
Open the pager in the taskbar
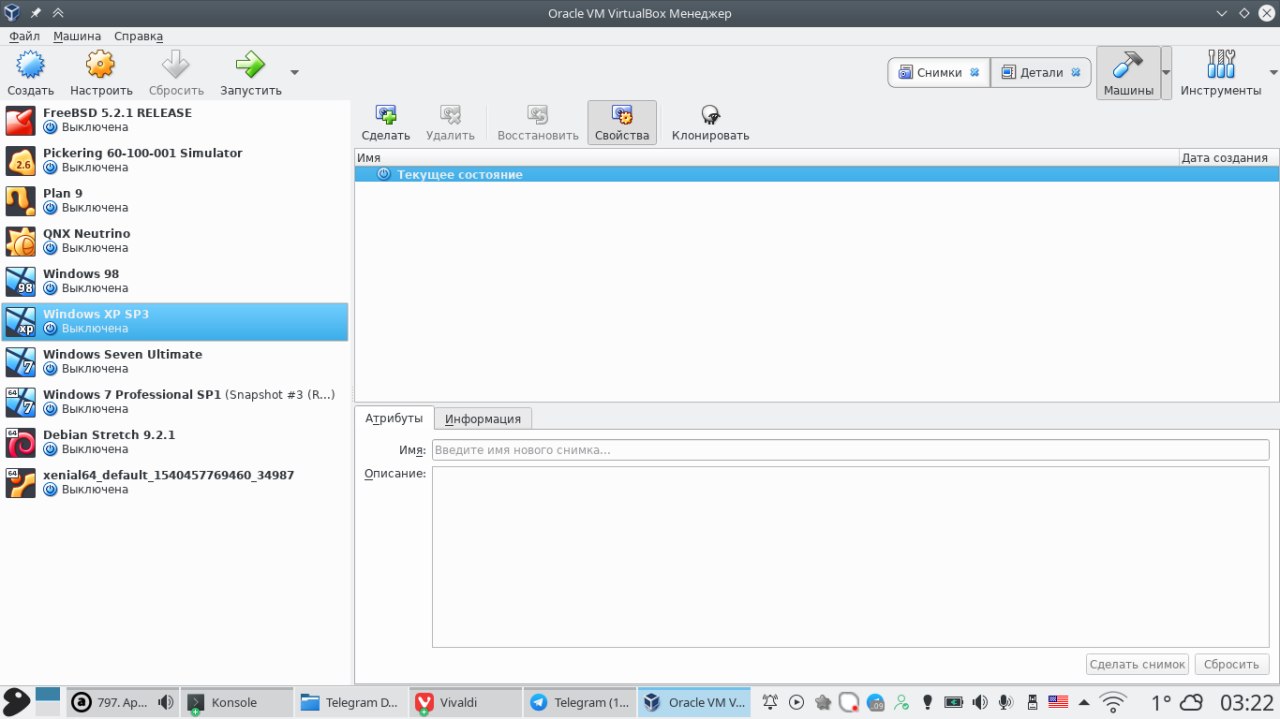[x=48, y=701]
